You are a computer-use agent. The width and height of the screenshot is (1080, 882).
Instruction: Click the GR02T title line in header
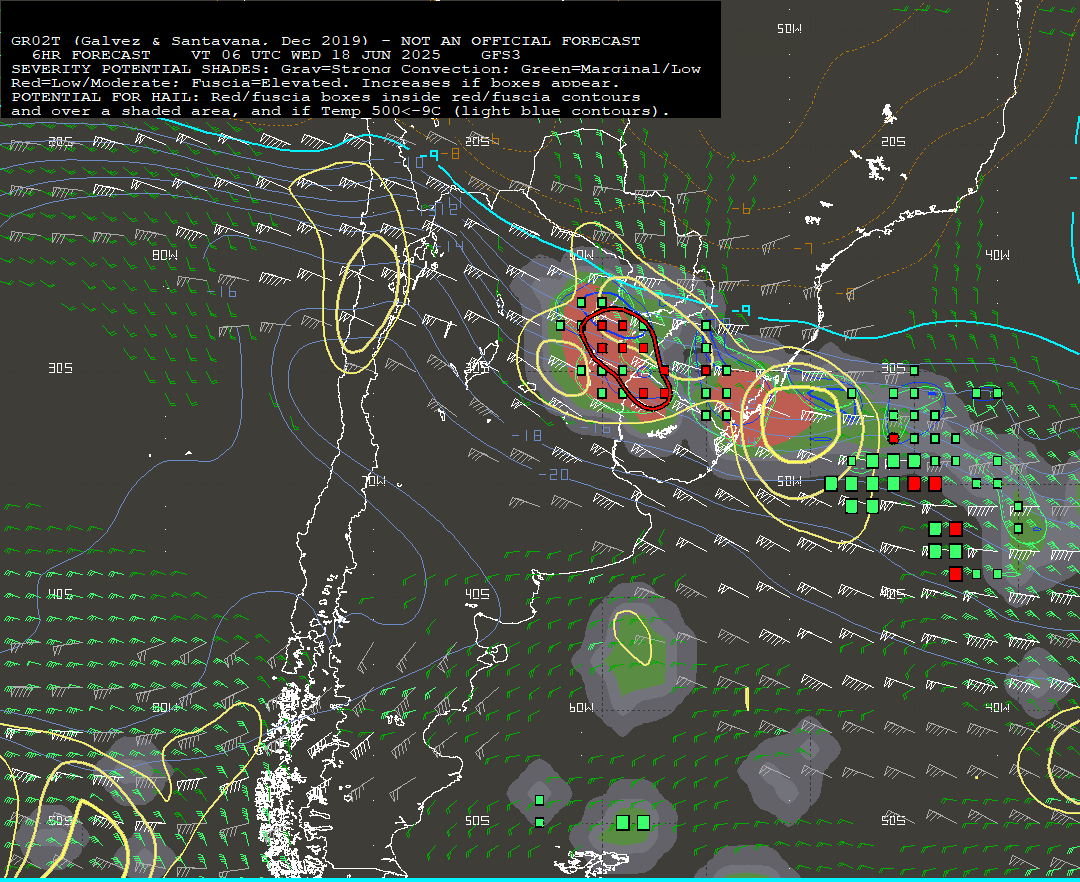click(x=326, y=41)
